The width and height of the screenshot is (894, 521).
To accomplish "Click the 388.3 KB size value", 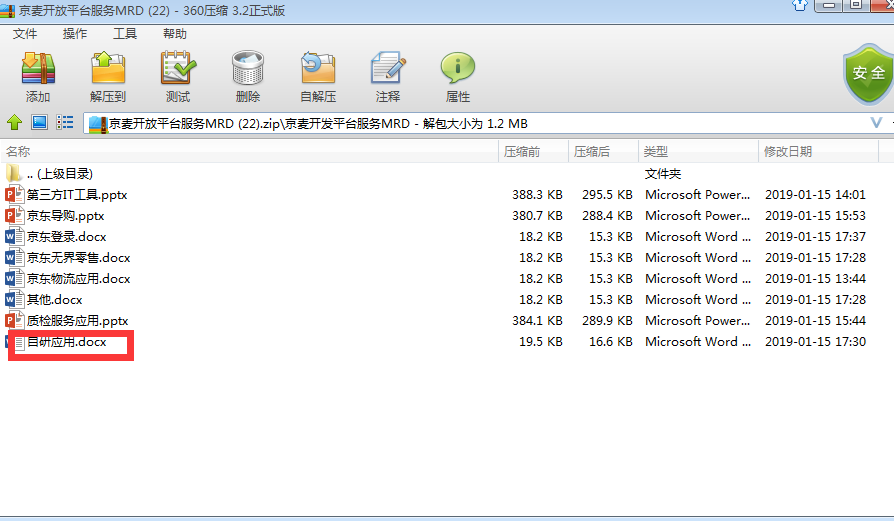I will tap(537, 194).
